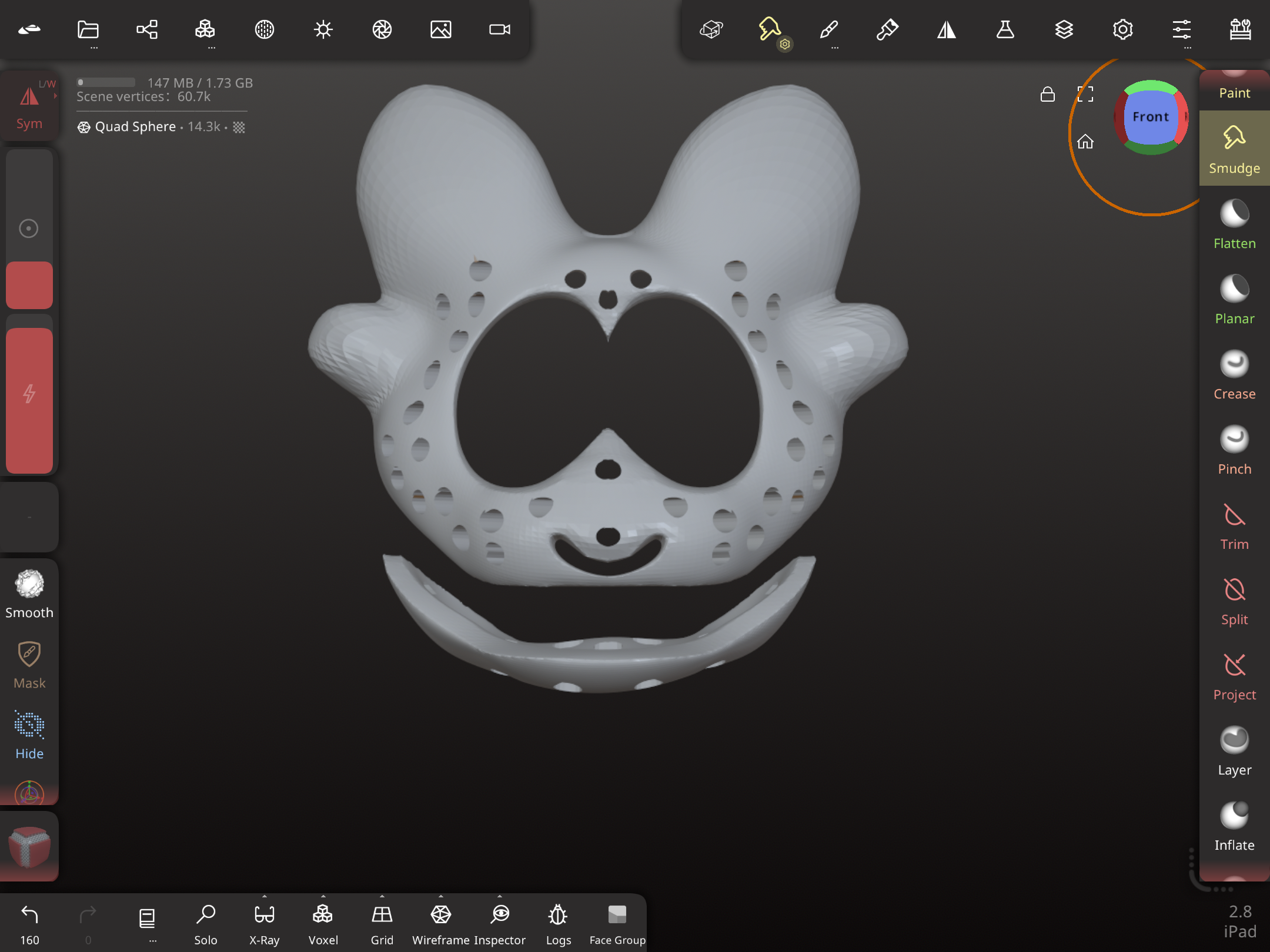Select the Planar tool
1270x952 pixels.
pos(1235,300)
